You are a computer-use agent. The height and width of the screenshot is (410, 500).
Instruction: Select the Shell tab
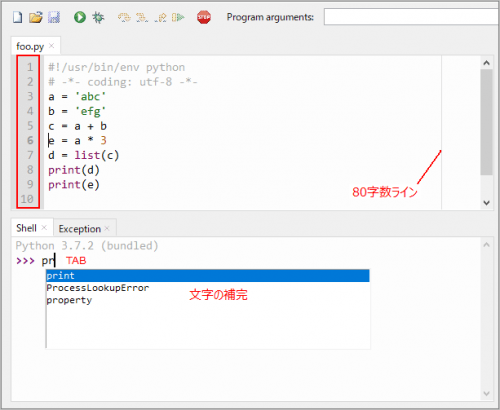[x=26, y=228]
